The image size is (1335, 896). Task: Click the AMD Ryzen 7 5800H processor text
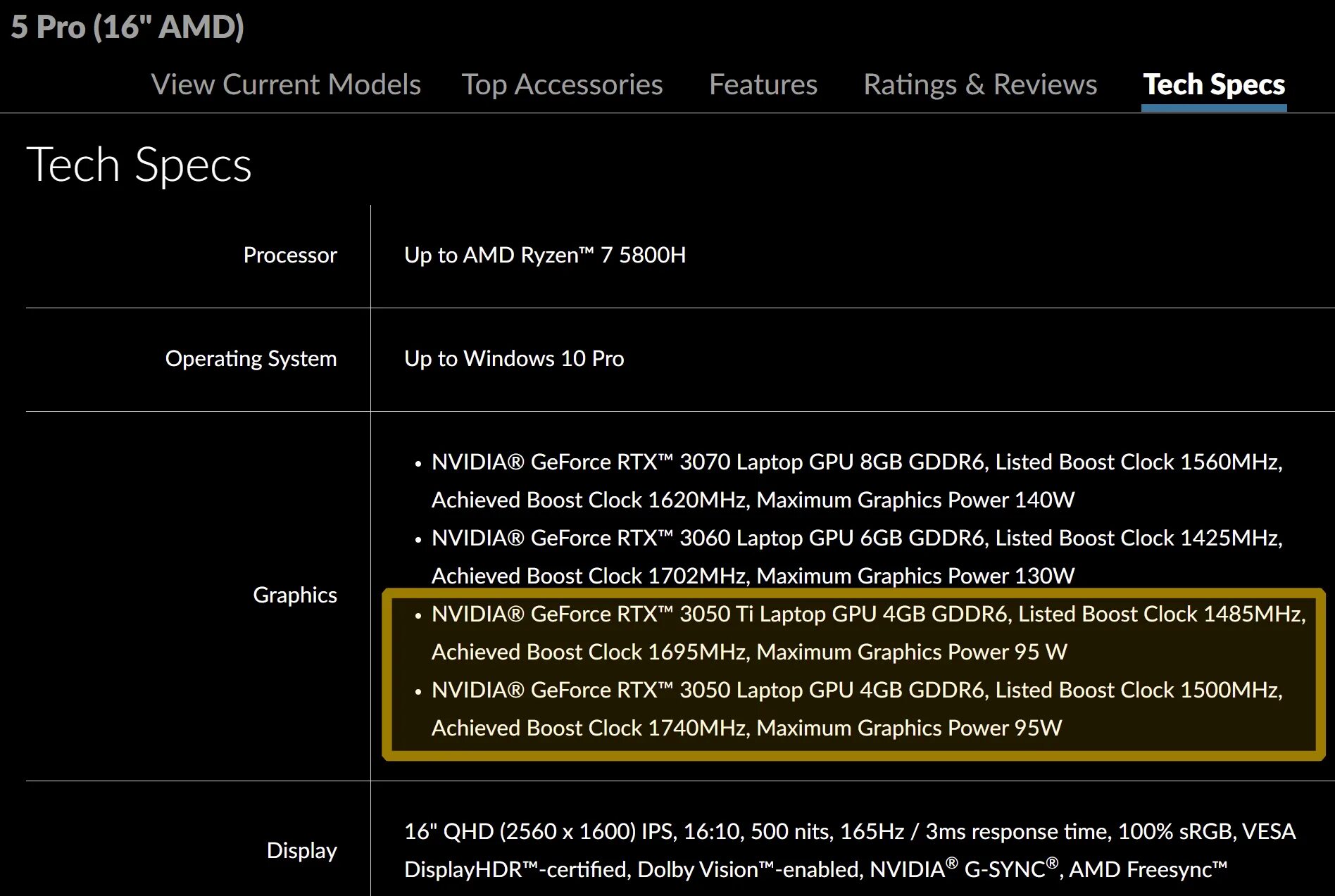pyautogui.click(x=544, y=255)
